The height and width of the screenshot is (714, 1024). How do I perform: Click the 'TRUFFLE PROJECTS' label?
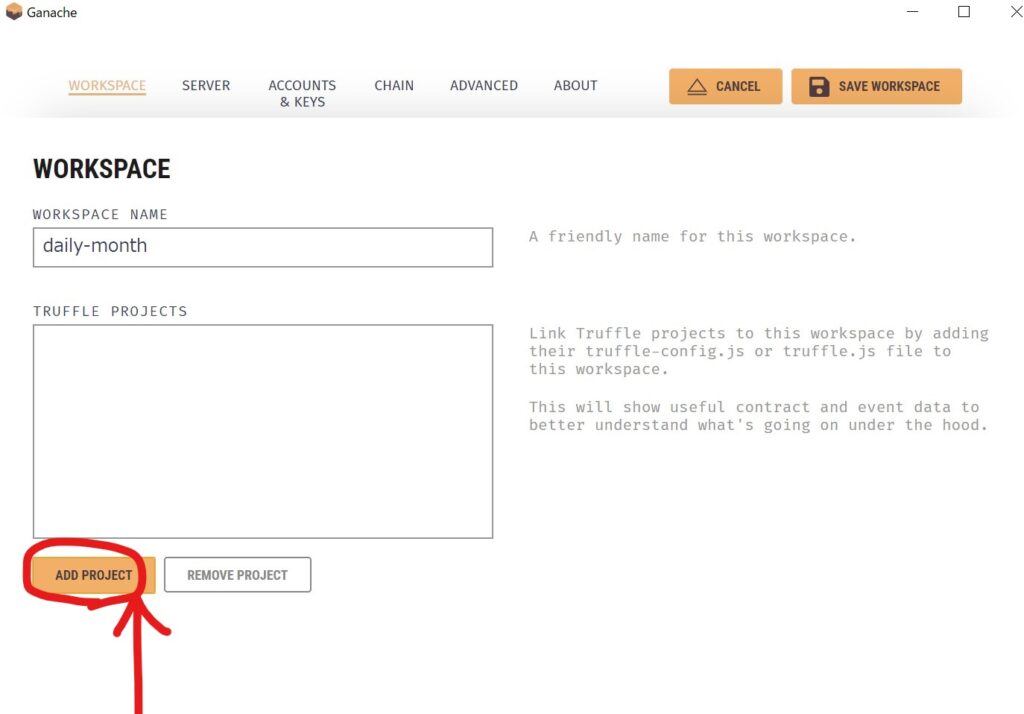click(x=110, y=311)
